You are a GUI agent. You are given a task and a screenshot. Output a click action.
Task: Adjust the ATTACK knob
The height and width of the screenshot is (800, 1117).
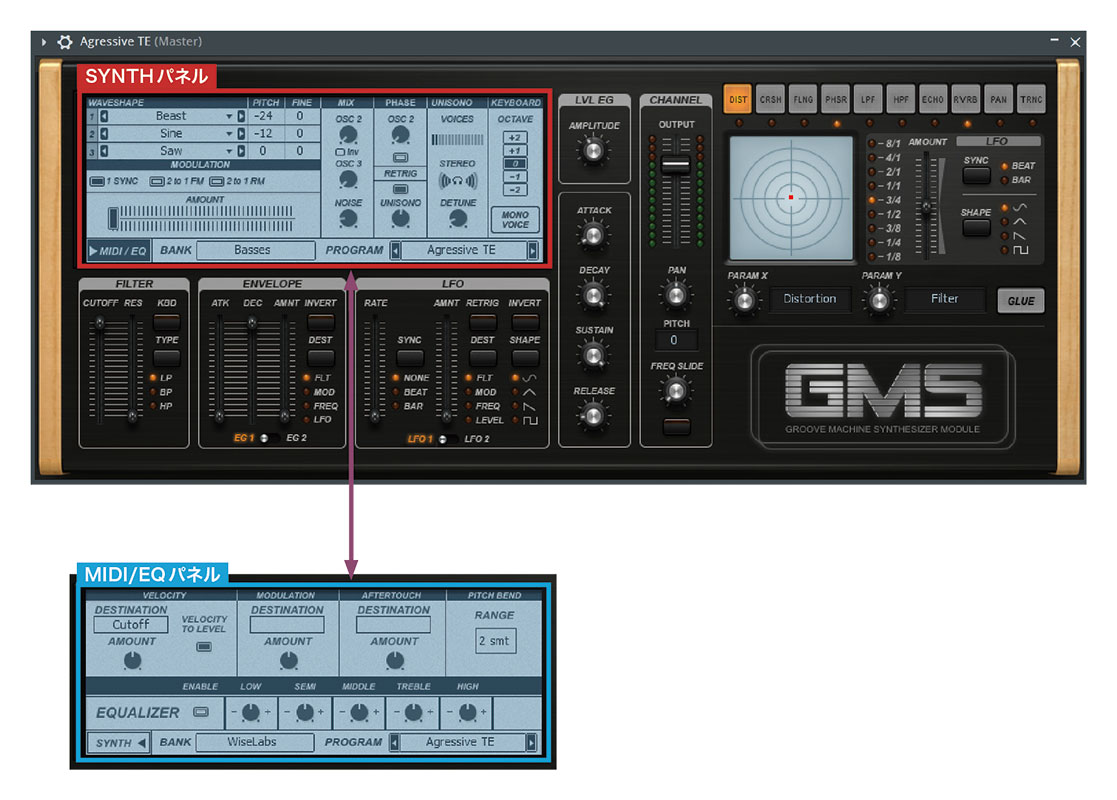point(593,235)
